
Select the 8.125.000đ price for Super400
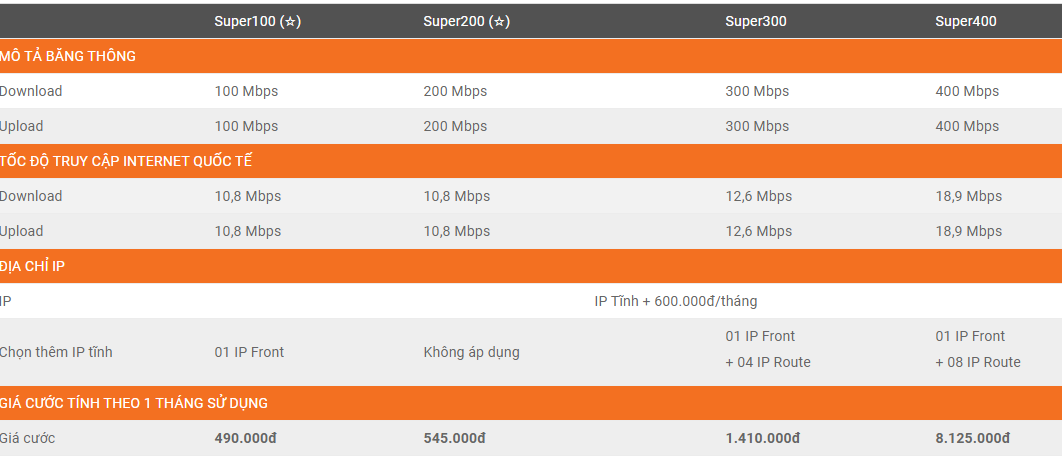click(x=972, y=438)
